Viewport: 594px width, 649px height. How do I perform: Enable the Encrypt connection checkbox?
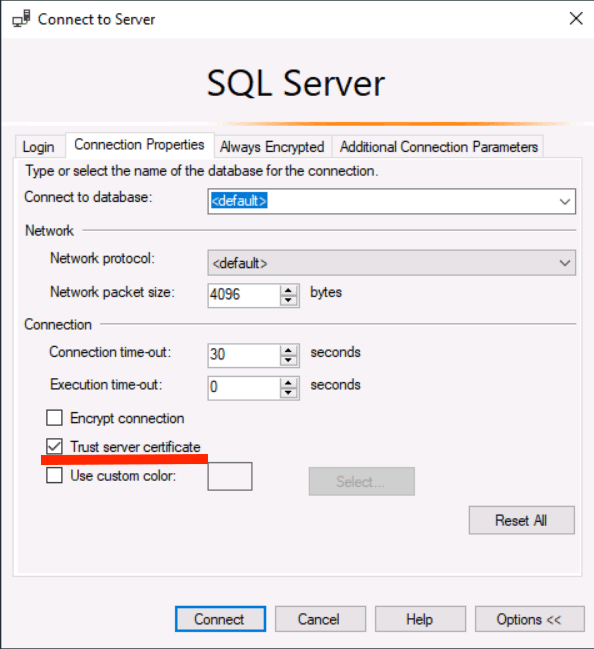click(x=54, y=418)
